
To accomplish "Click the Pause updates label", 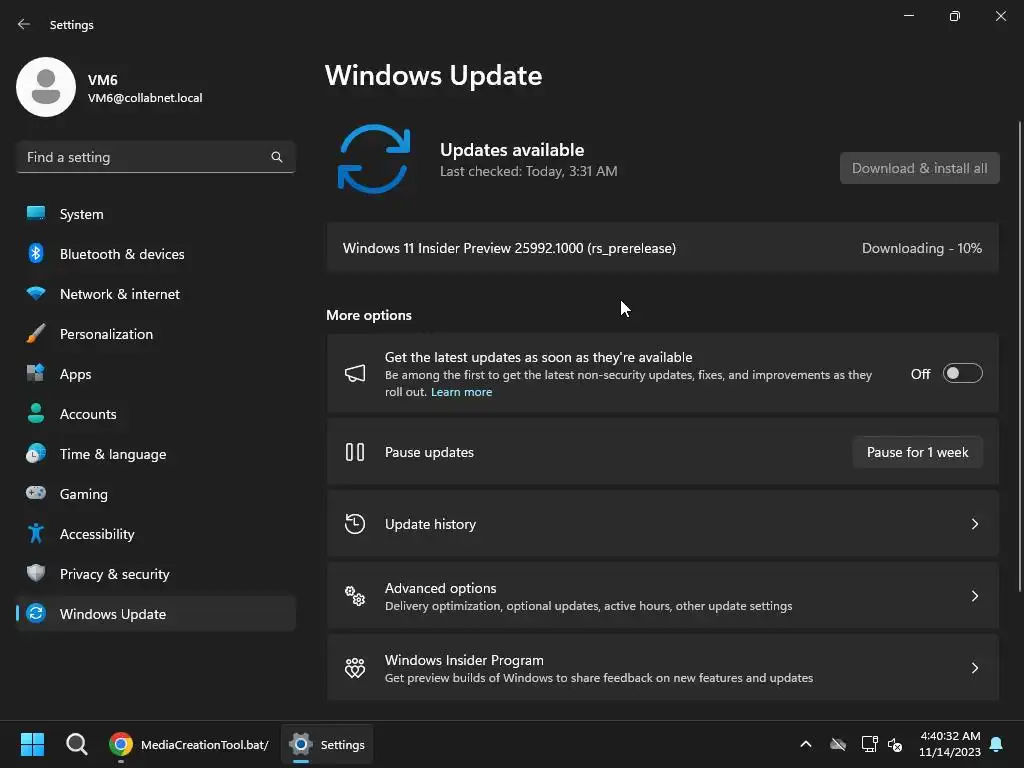I will (x=429, y=452).
